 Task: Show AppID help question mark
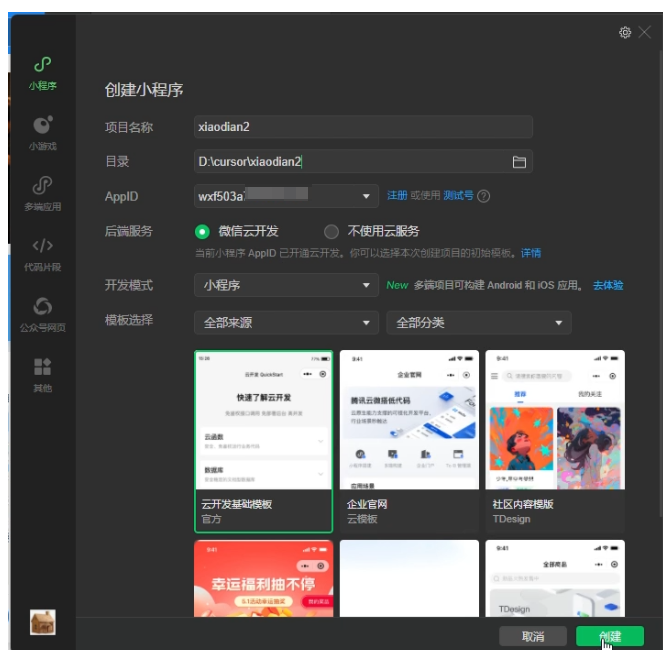pos(483,196)
